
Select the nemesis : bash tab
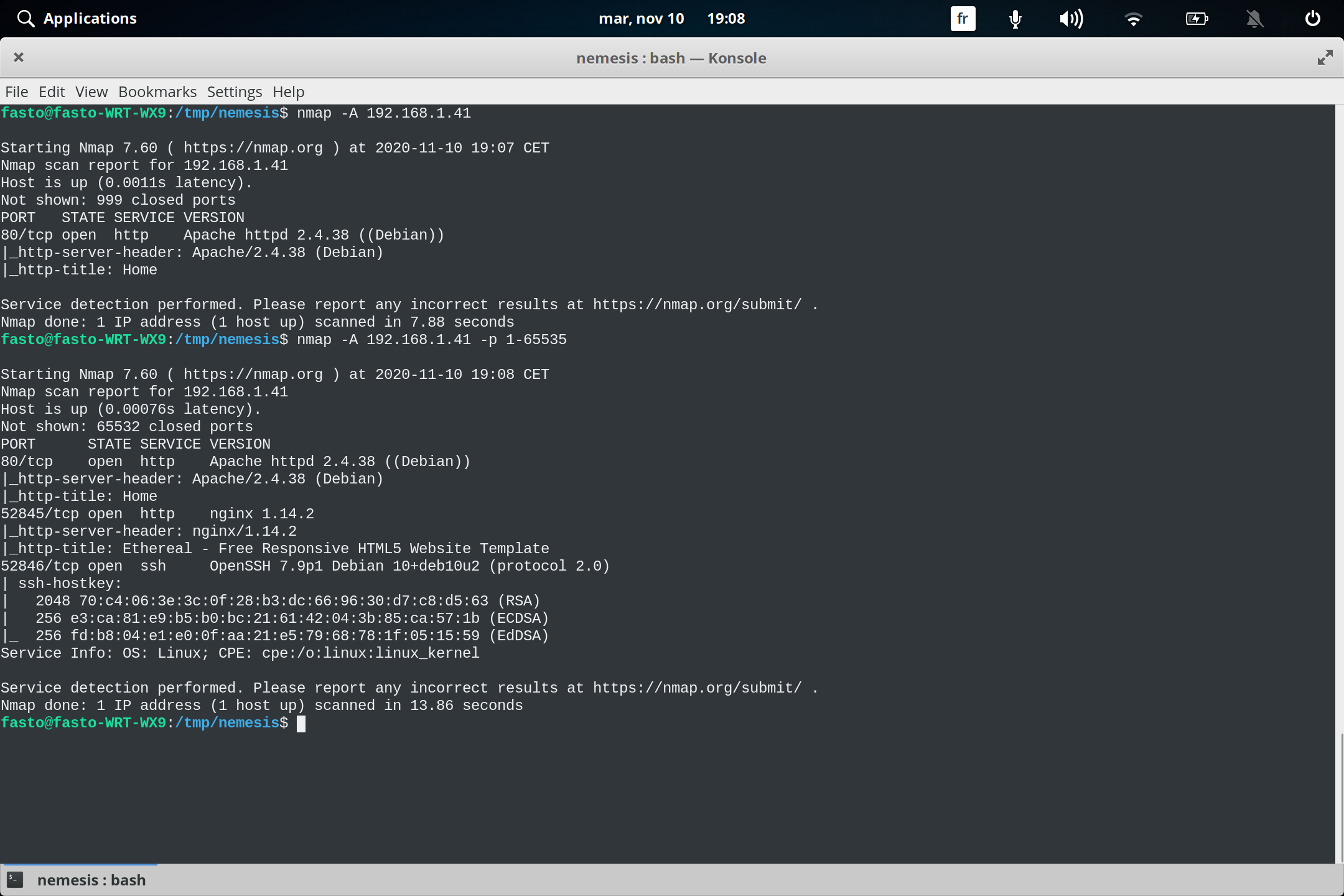click(90, 880)
